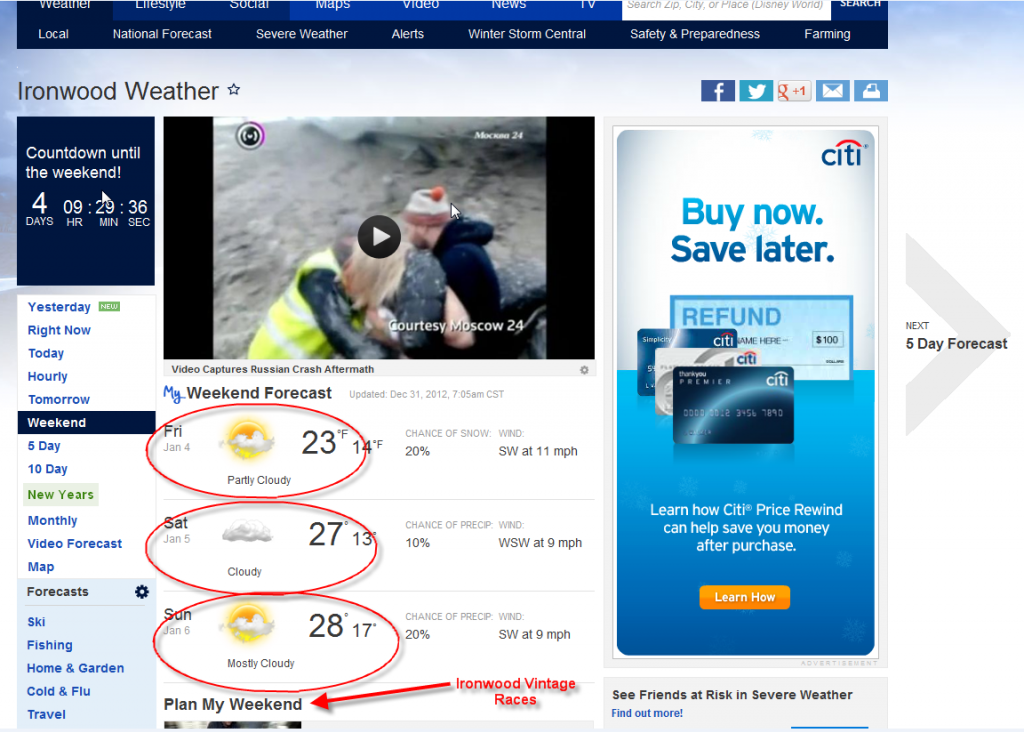The width and height of the screenshot is (1024, 732).
Task: Open Forecasts settings gear icon
Action: click(x=142, y=592)
